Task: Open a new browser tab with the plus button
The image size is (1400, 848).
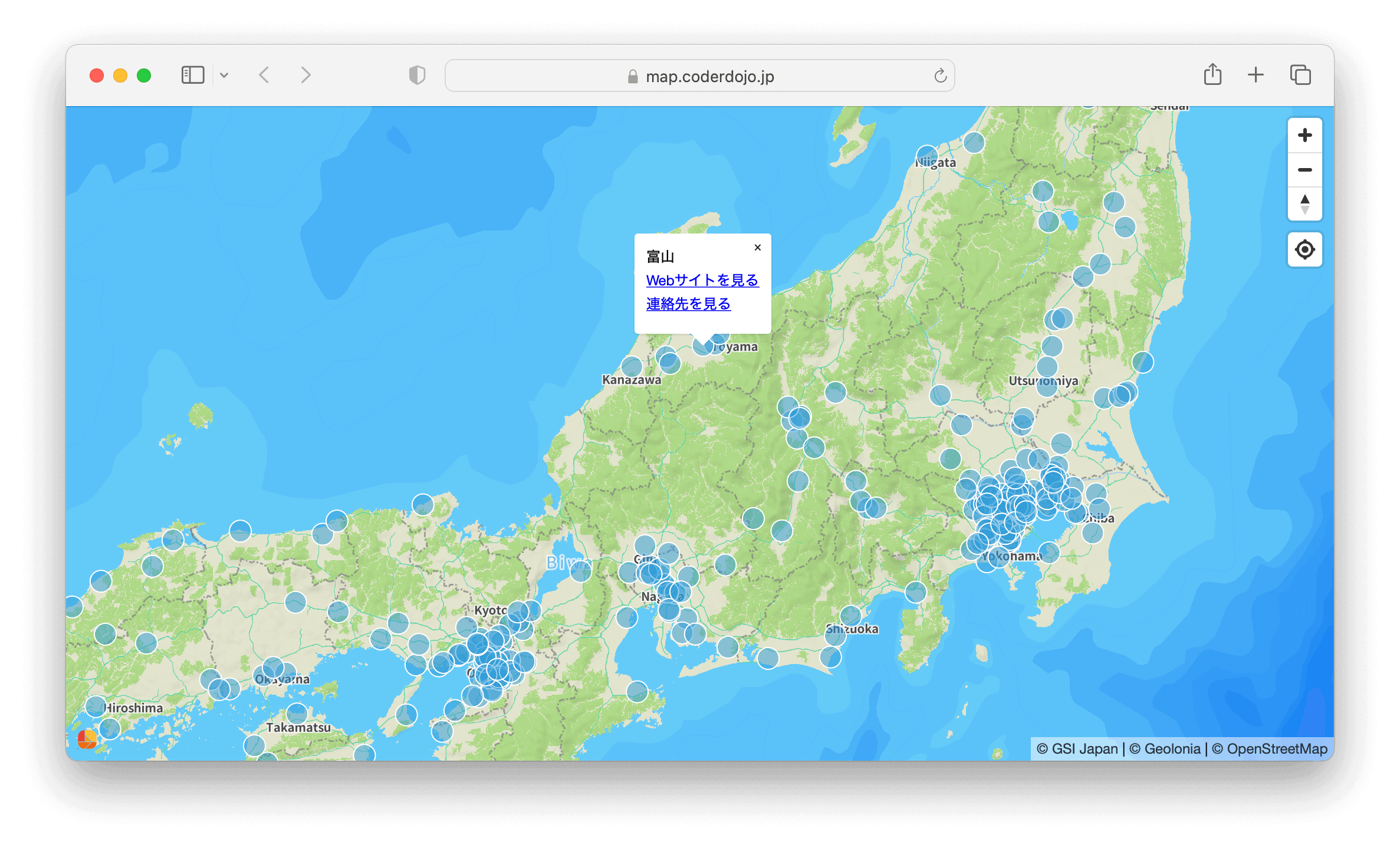Action: pyautogui.click(x=1256, y=75)
